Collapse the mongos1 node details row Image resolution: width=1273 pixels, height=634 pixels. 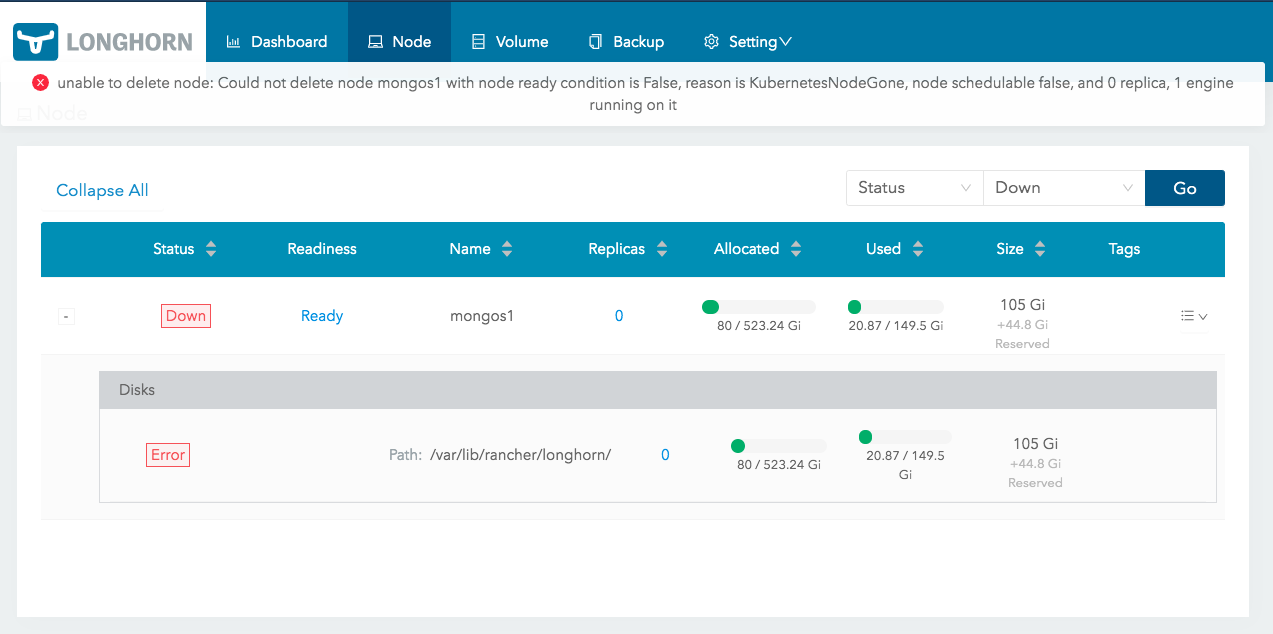(x=65, y=315)
